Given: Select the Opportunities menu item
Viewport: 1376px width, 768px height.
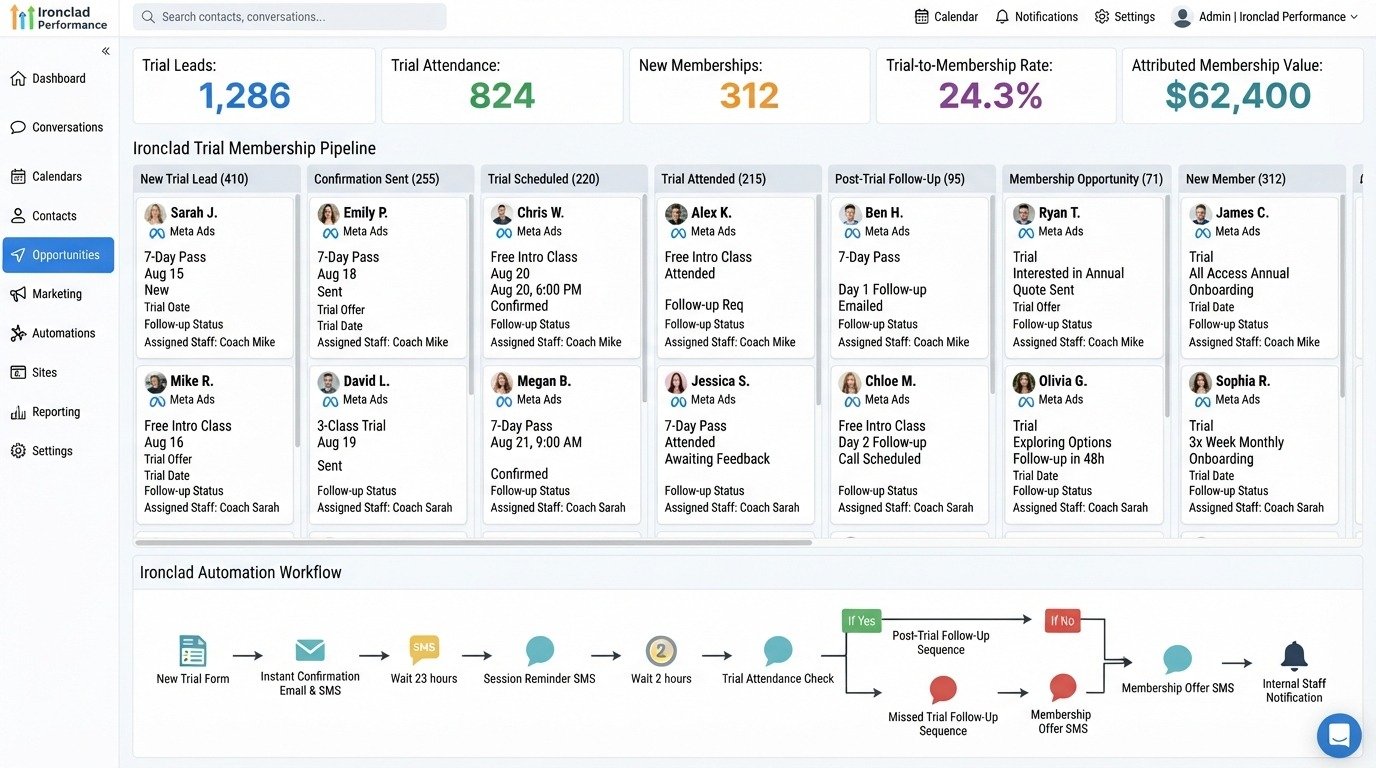Looking at the screenshot, I should click(x=58, y=255).
